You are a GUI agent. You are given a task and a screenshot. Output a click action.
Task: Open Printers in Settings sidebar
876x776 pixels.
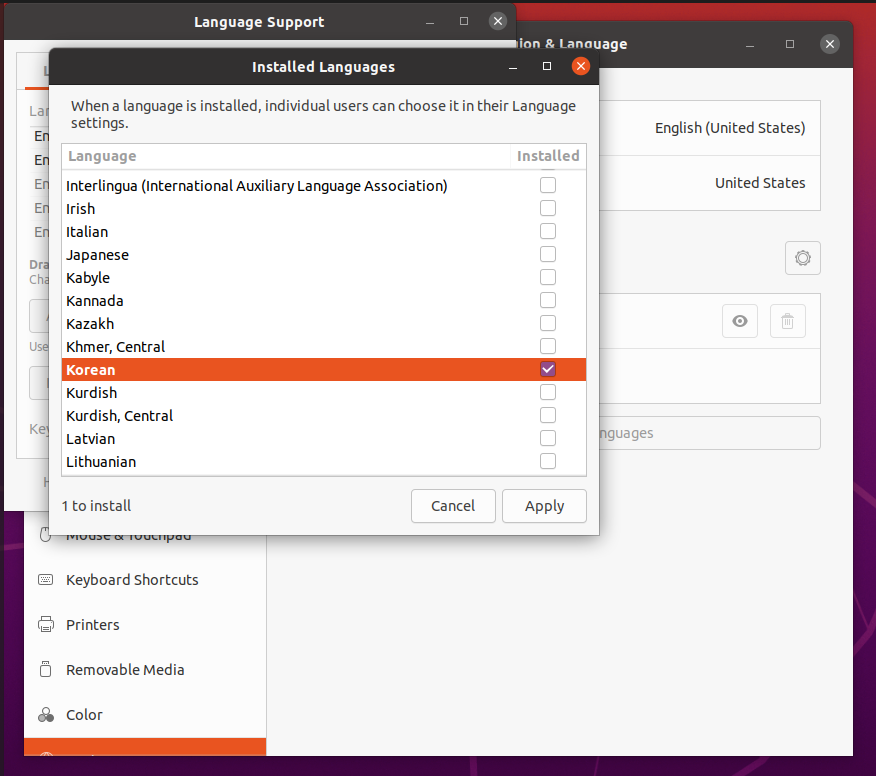tap(145, 625)
